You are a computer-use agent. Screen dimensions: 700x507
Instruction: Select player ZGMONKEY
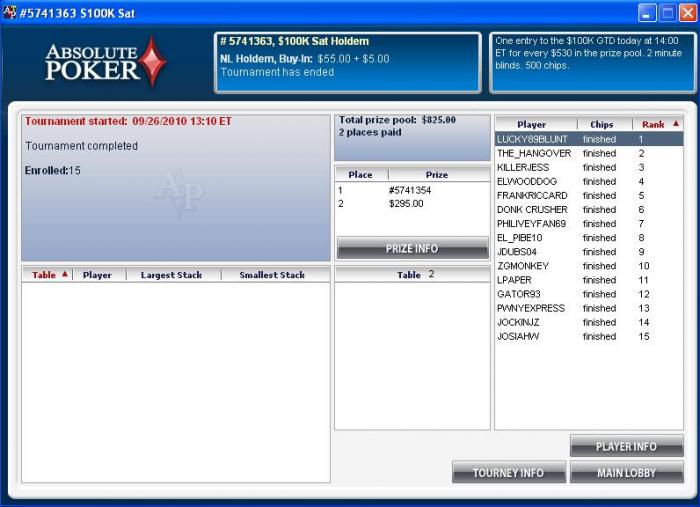pyautogui.click(x=589, y=266)
